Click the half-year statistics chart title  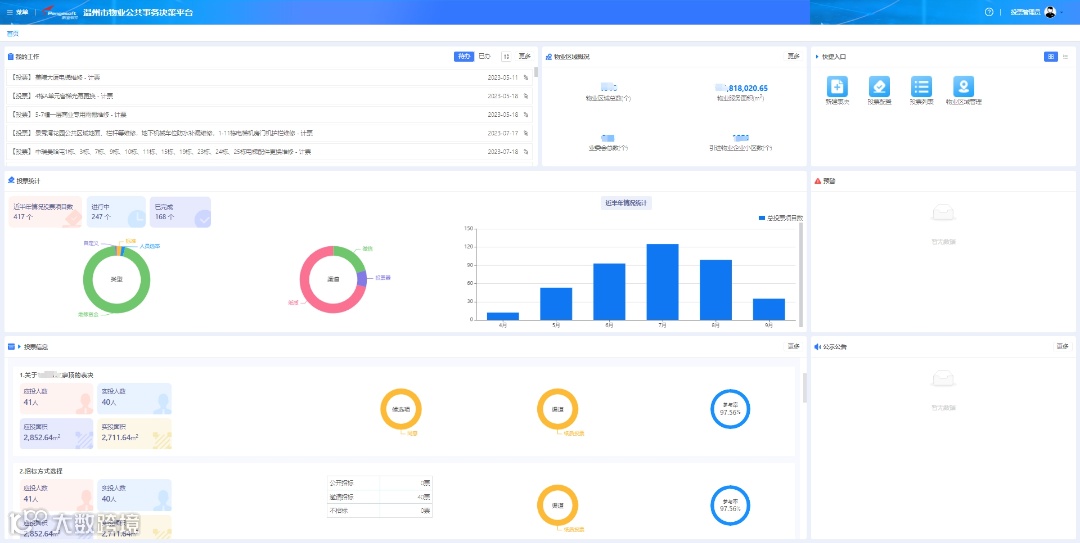(627, 203)
